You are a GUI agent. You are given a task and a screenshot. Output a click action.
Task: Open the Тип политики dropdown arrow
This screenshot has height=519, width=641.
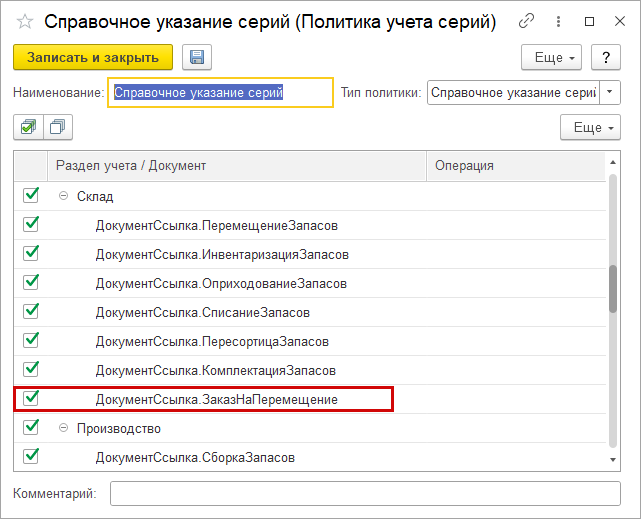click(x=610, y=93)
